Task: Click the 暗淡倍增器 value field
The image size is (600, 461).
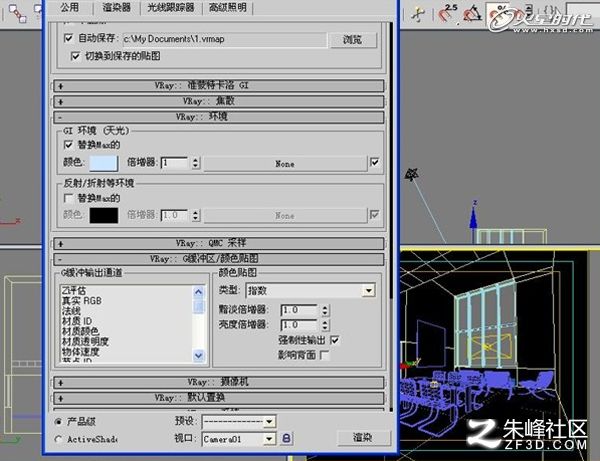Action: tap(299, 310)
